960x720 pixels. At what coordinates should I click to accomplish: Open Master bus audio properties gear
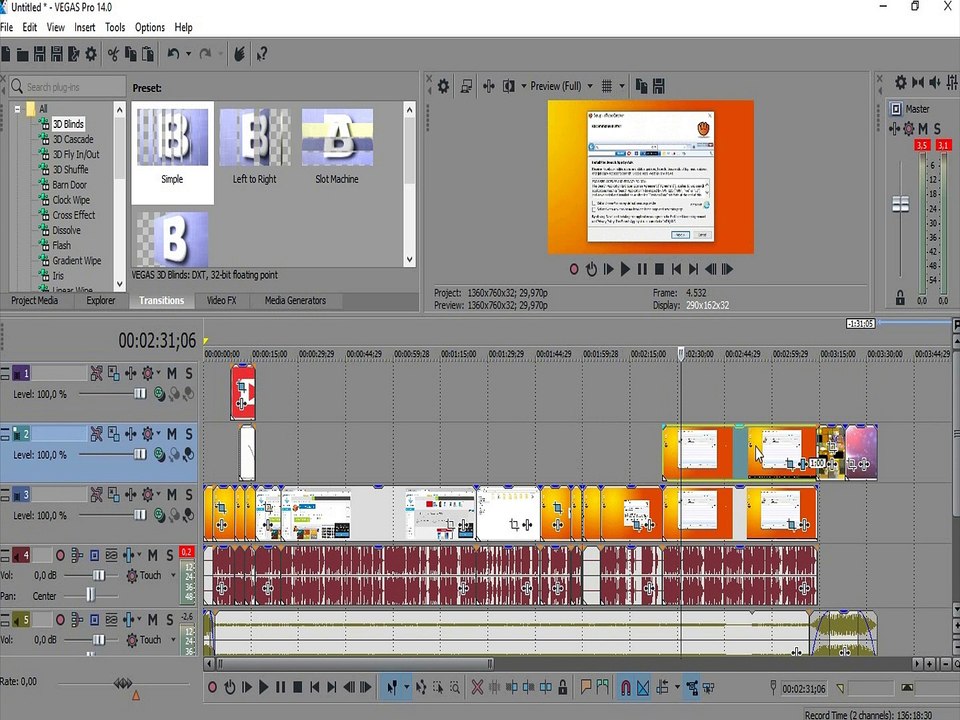[x=901, y=82]
